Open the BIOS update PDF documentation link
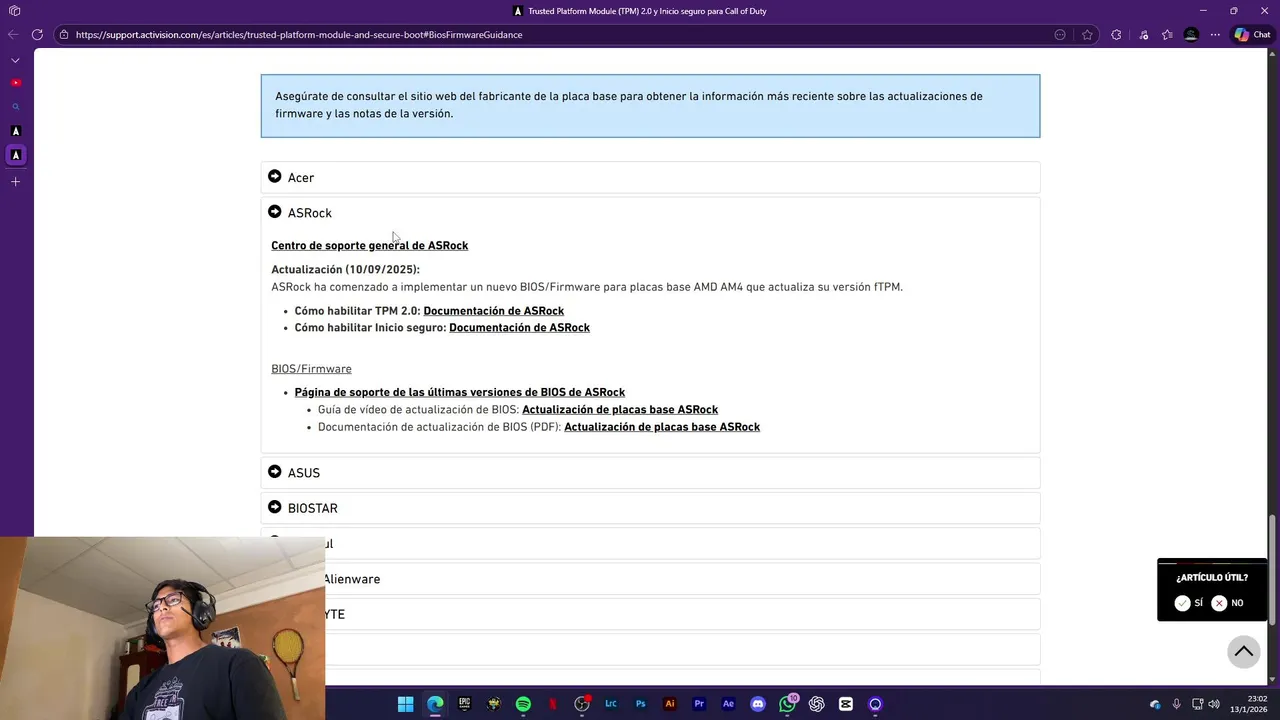Screen dimensions: 1280x720 click(662, 427)
